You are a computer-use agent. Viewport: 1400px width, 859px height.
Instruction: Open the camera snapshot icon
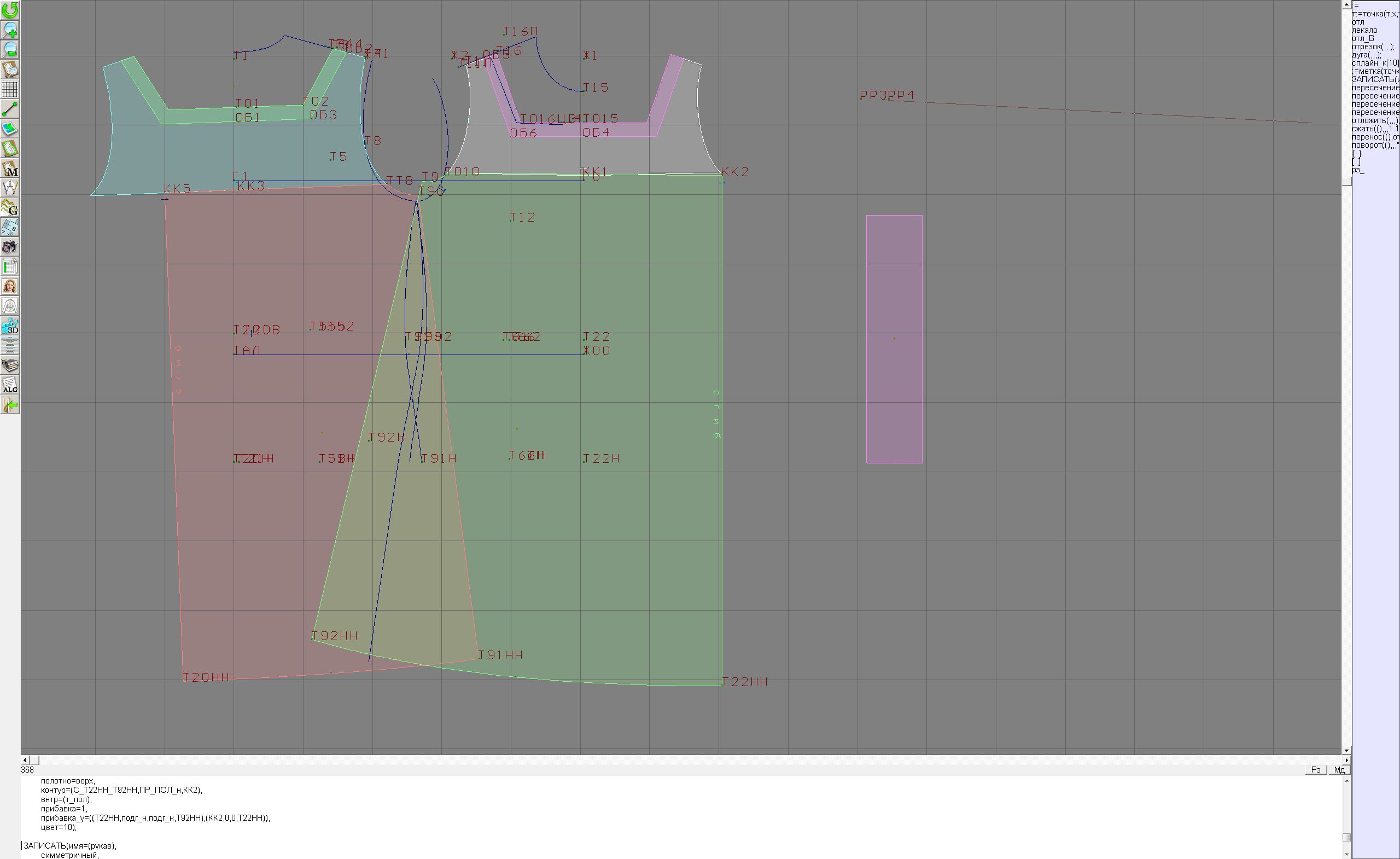click(x=10, y=247)
